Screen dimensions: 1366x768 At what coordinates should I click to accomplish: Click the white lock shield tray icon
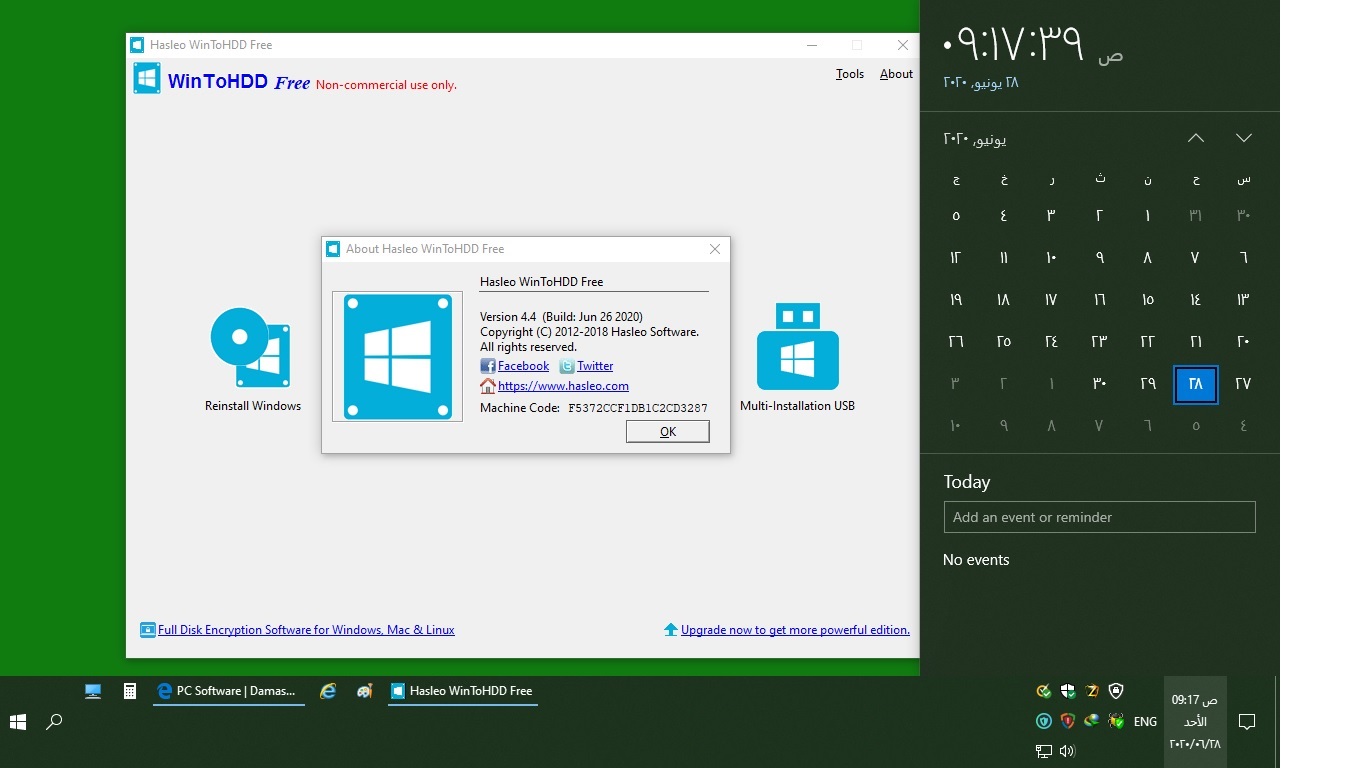coord(1116,691)
